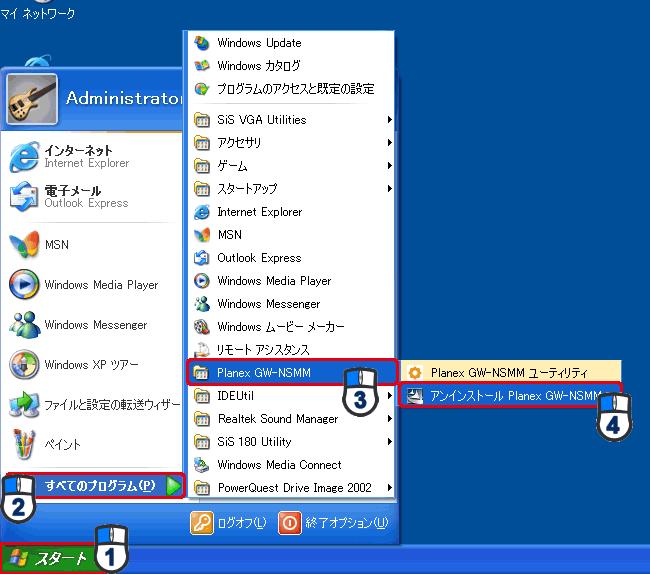Viewport: 650px width, 574px height.
Task: Click the MSN icon in programs list
Action: 202,235
